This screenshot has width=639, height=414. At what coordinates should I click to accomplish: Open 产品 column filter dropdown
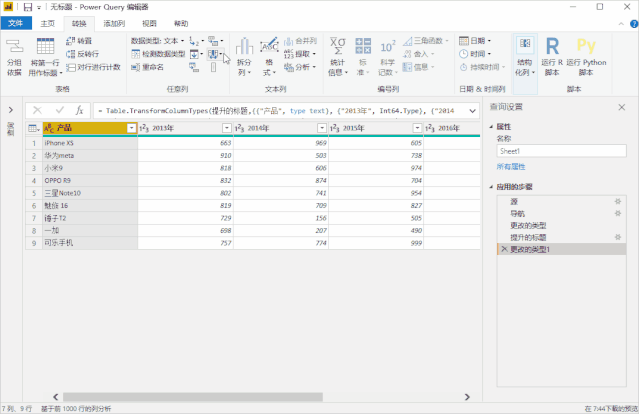[x=131, y=128]
